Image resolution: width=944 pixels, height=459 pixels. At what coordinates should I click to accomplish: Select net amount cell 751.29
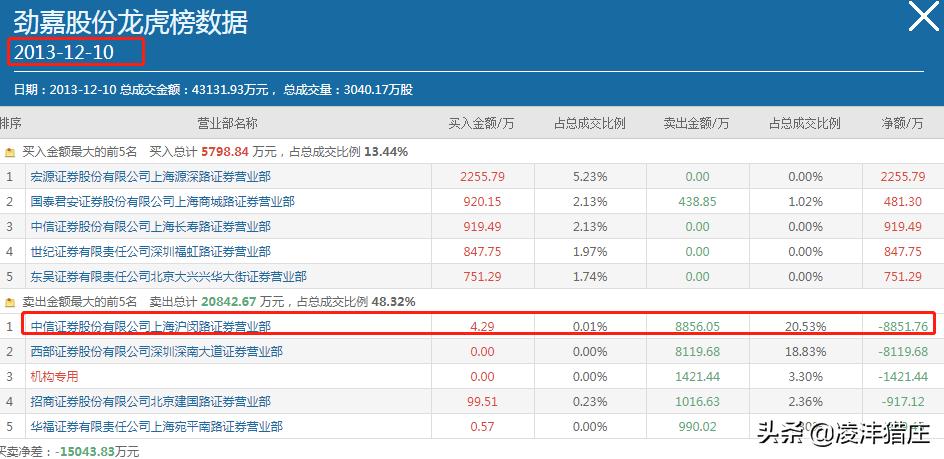tap(902, 276)
